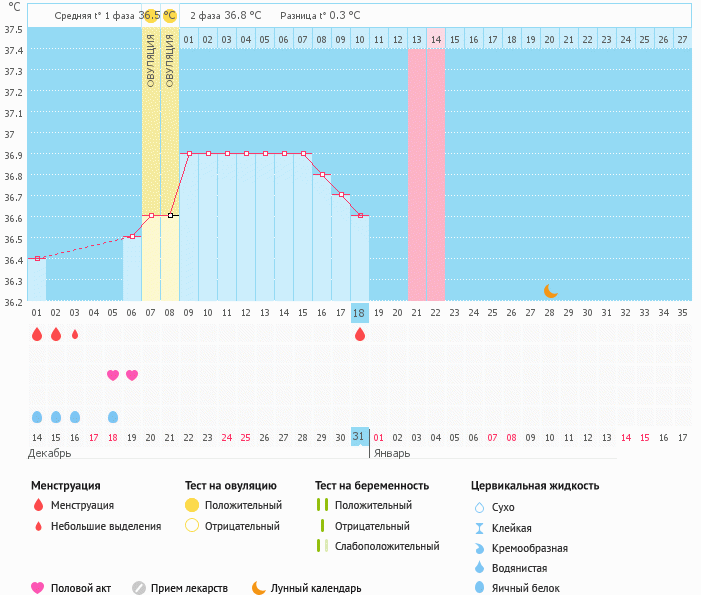Select the highlighted date 31 on date axis
The width and height of the screenshot is (701, 595).
(x=360, y=437)
